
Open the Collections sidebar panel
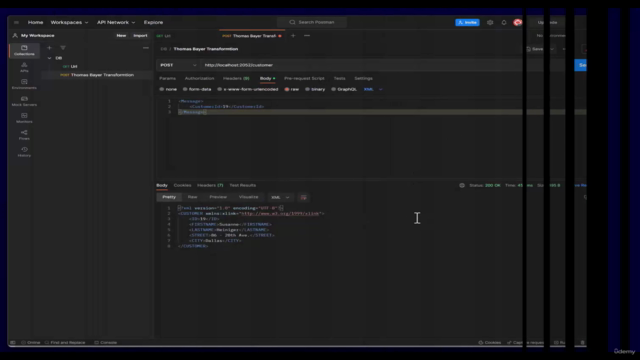(24, 50)
